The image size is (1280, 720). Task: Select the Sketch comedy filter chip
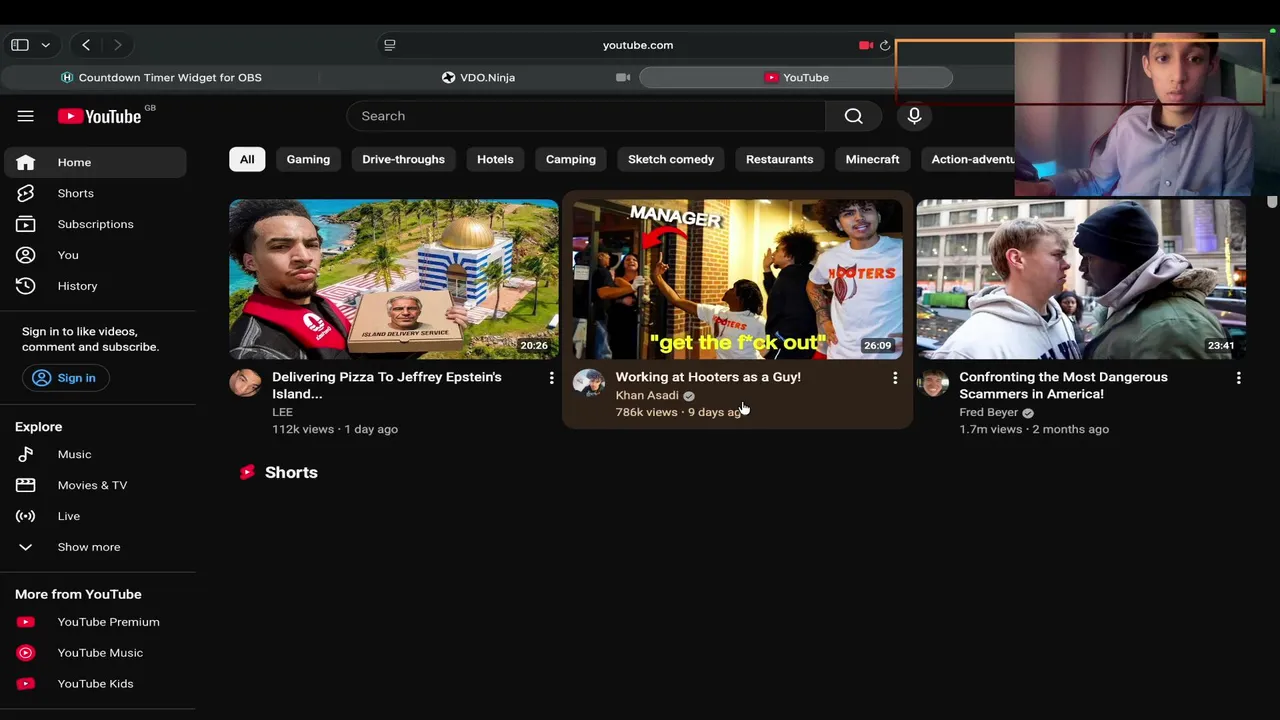[x=671, y=159]
